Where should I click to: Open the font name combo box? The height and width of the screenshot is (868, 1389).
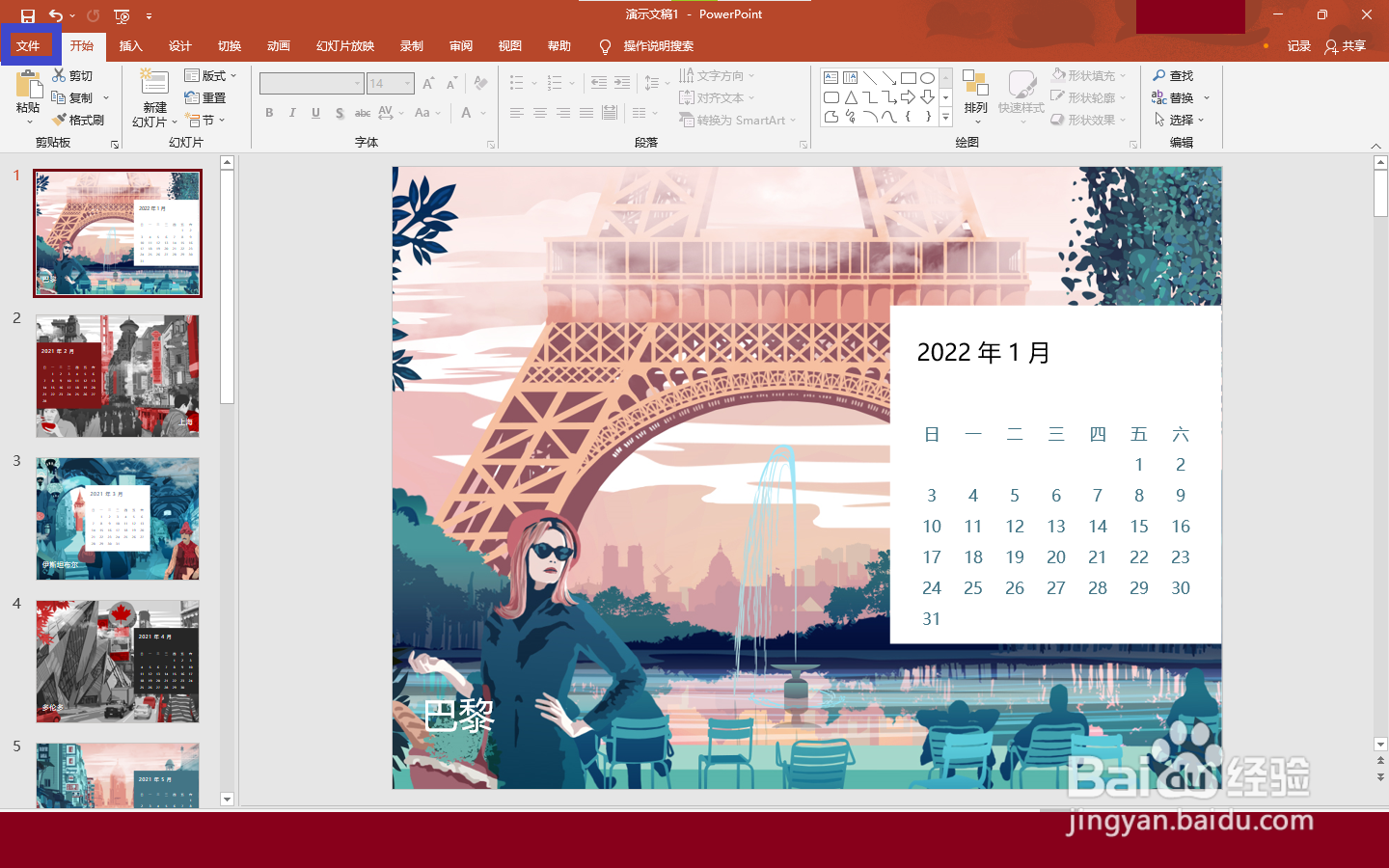312,84
